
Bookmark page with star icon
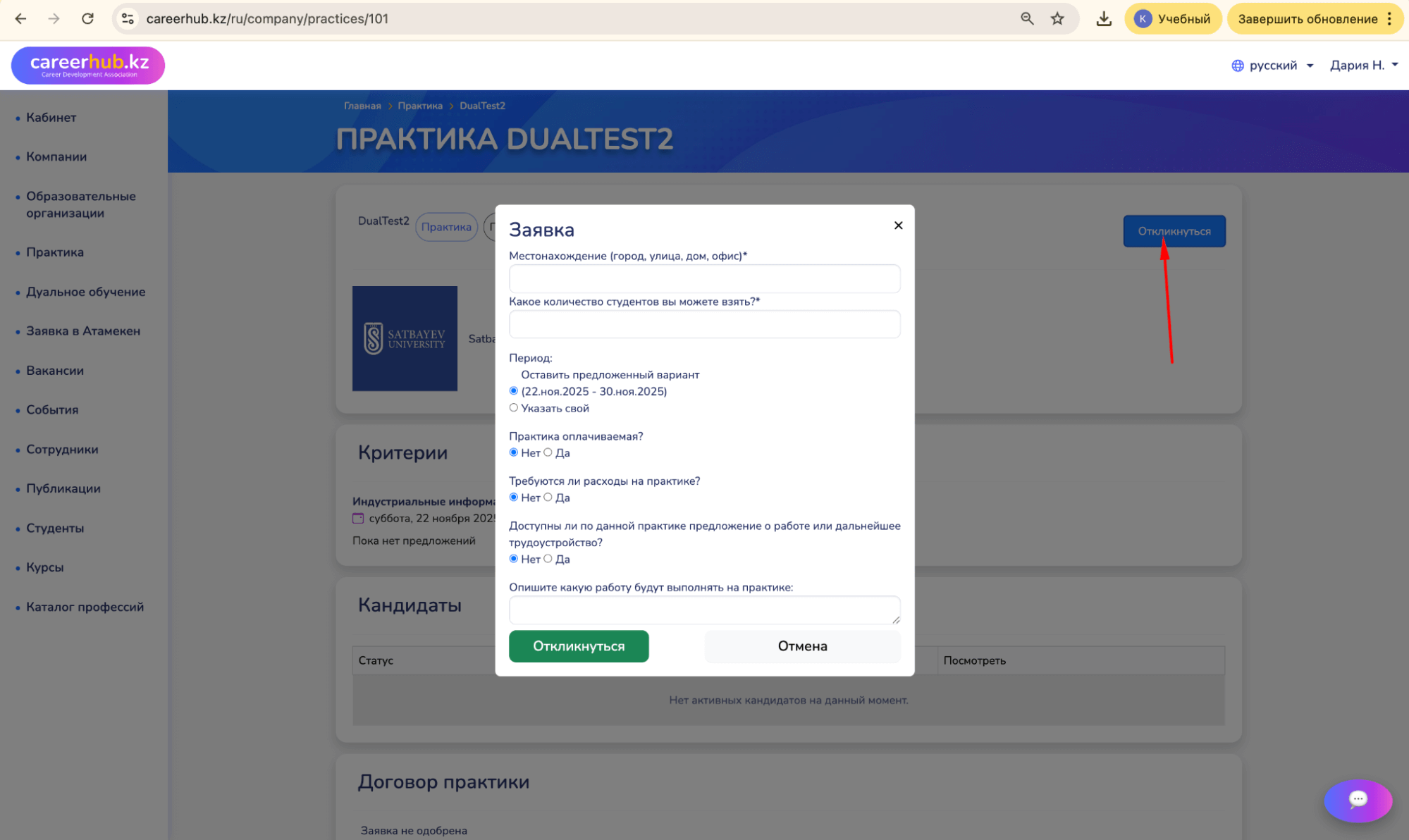tap(1057, 19)
